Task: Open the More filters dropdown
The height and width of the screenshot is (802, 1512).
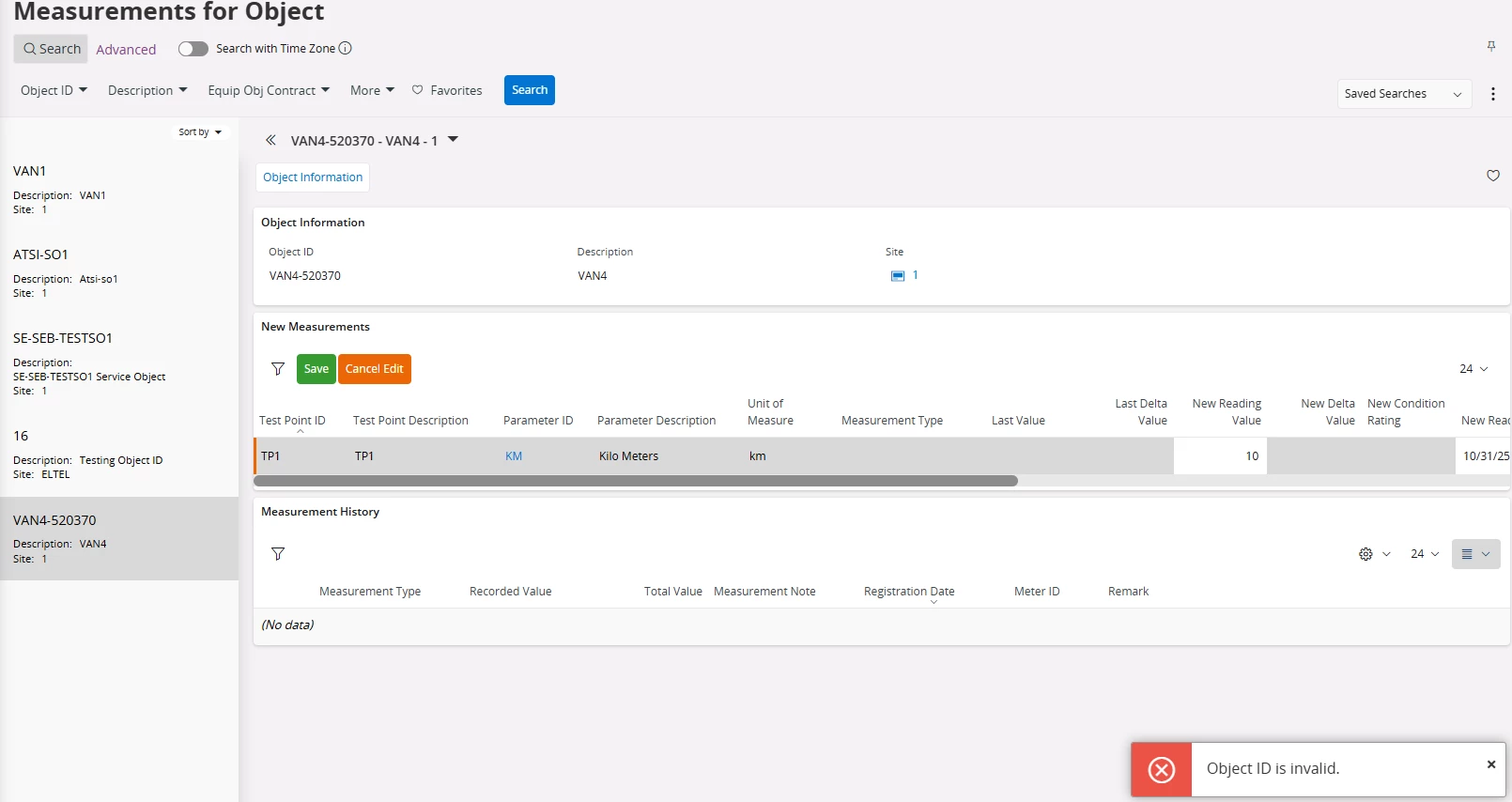Action: (372, 90)
